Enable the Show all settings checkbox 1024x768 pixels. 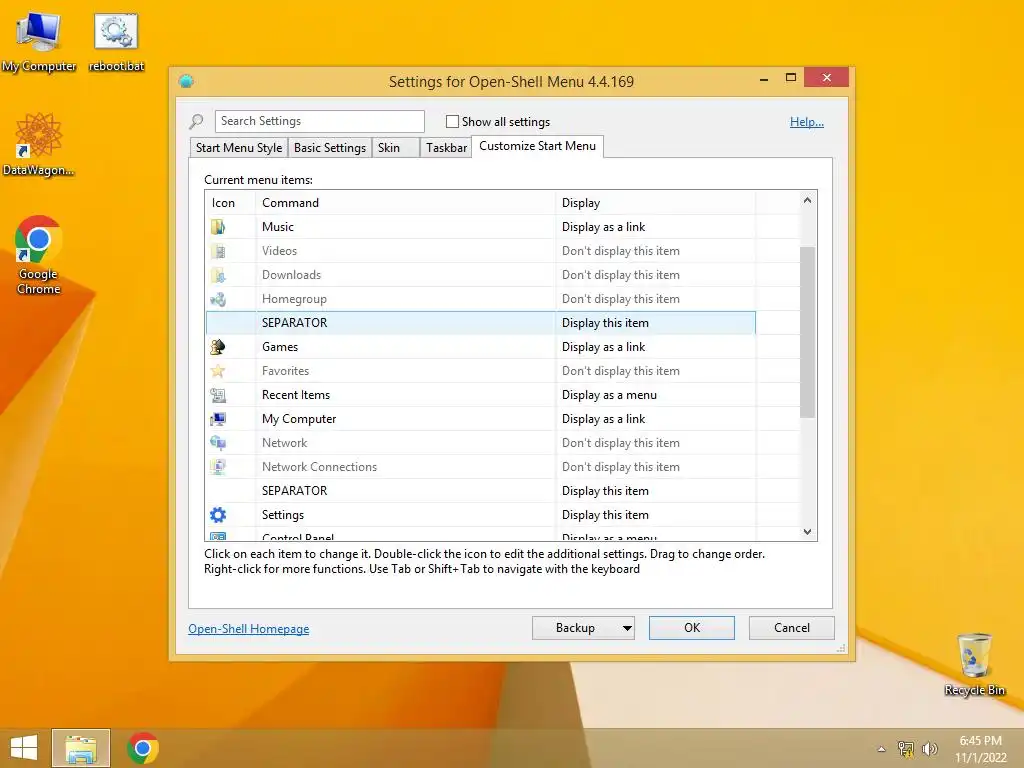coord(452,121)
